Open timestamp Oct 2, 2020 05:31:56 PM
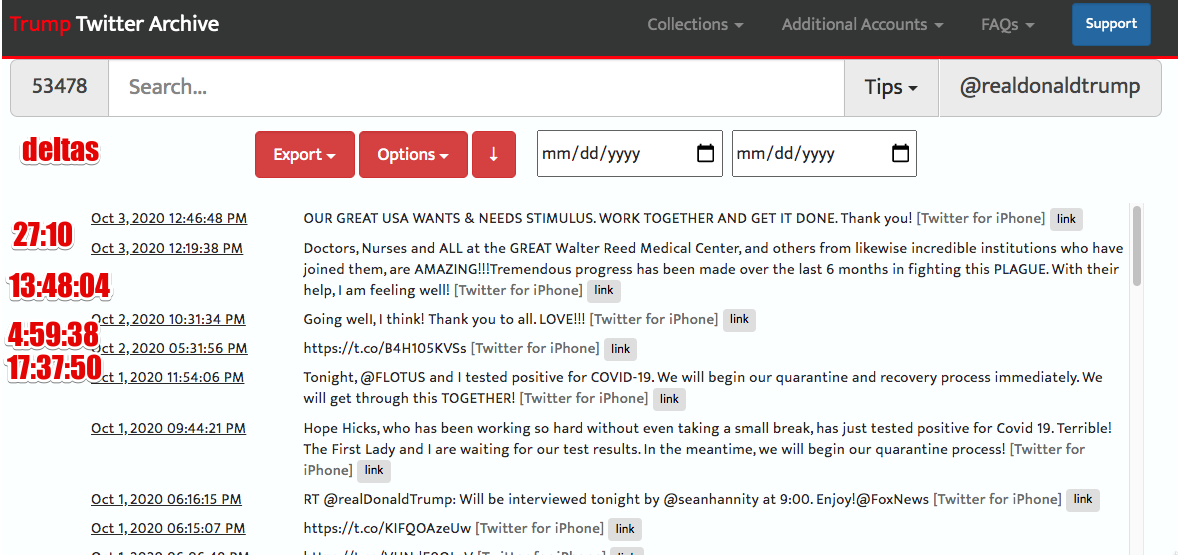Image resolution: width=1178 pixels, height=555 pixels. pyautogui.click(x=169, y=348)
